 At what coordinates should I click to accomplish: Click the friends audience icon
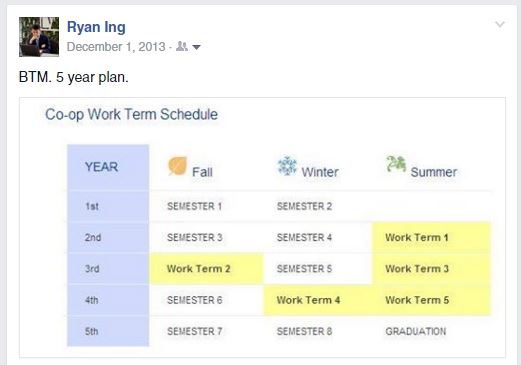click(182, 46)
